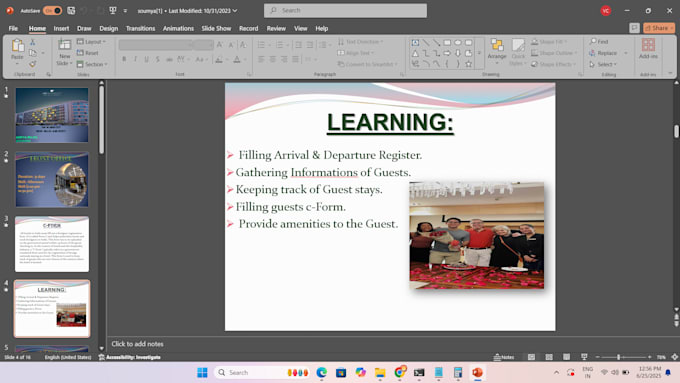Start Slide Show from status bar icon
Image resolution: width=680 pixels, height=383 pixels.
584,357
